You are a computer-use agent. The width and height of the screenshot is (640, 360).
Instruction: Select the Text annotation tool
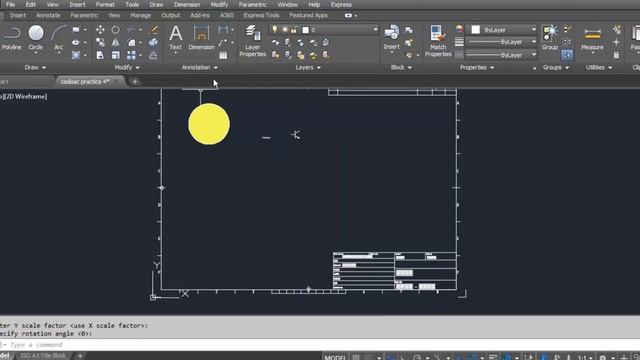176,38
